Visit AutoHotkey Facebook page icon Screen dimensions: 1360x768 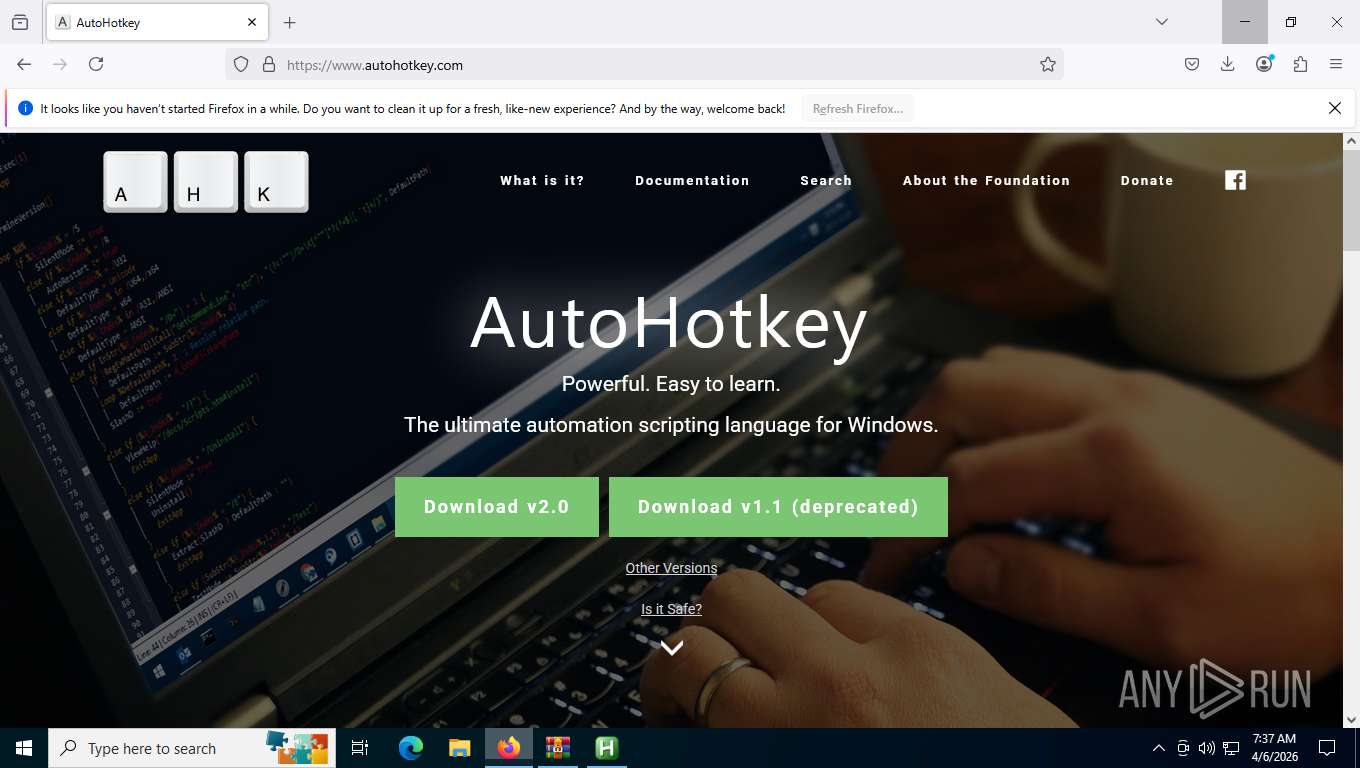tap(1236, 180)
